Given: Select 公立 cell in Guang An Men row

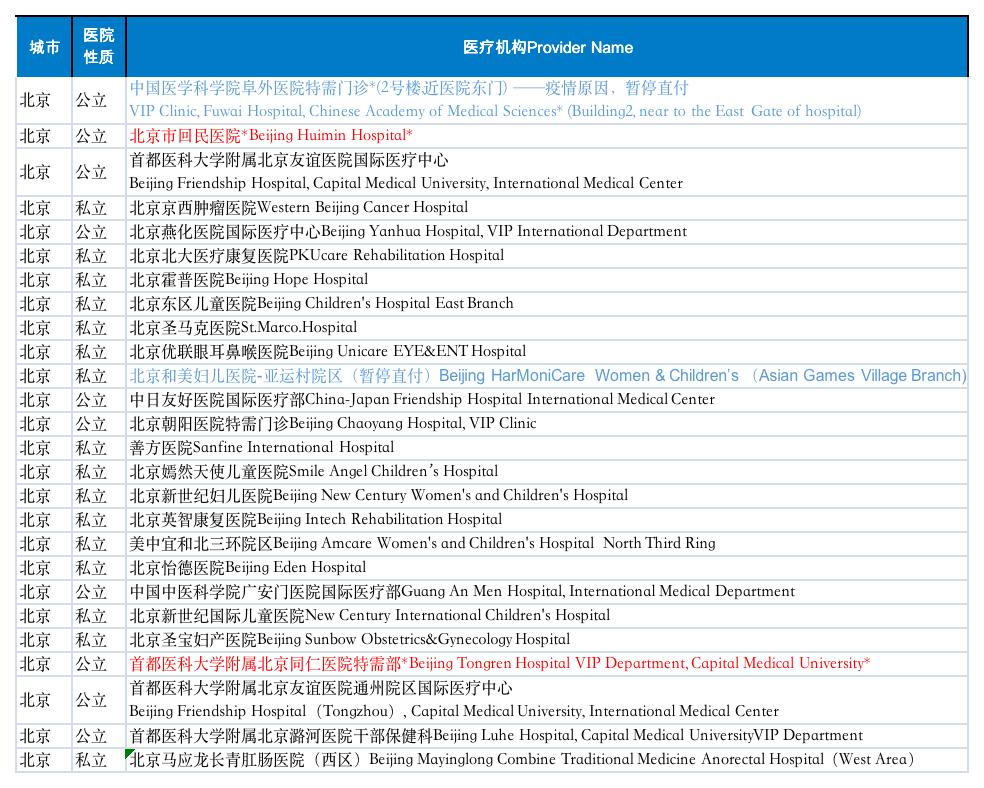Looking at the screenshot, I should pos(99,592).
